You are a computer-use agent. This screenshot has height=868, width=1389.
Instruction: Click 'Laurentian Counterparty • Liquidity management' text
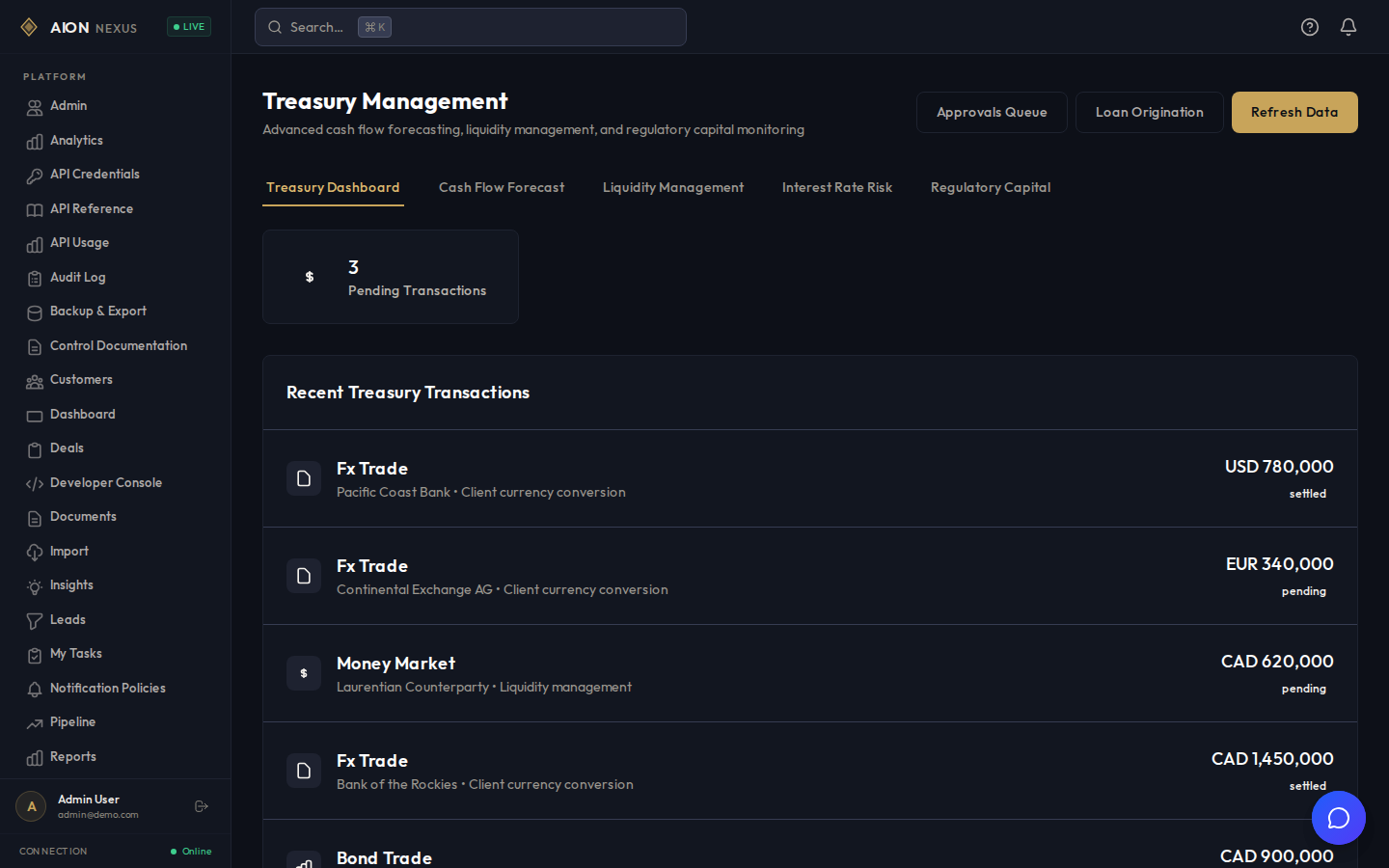click(x=484, y=687)
